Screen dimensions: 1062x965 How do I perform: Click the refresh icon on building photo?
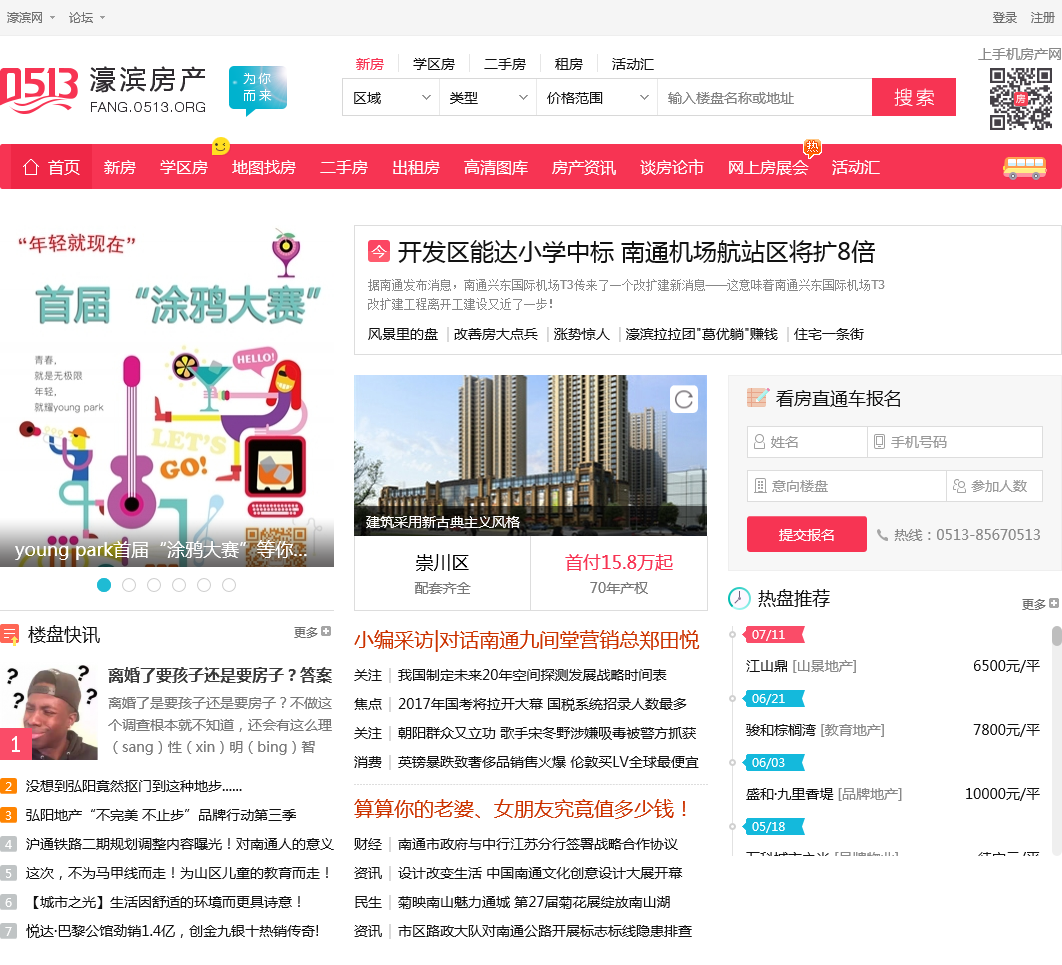(x=684, y=400)
